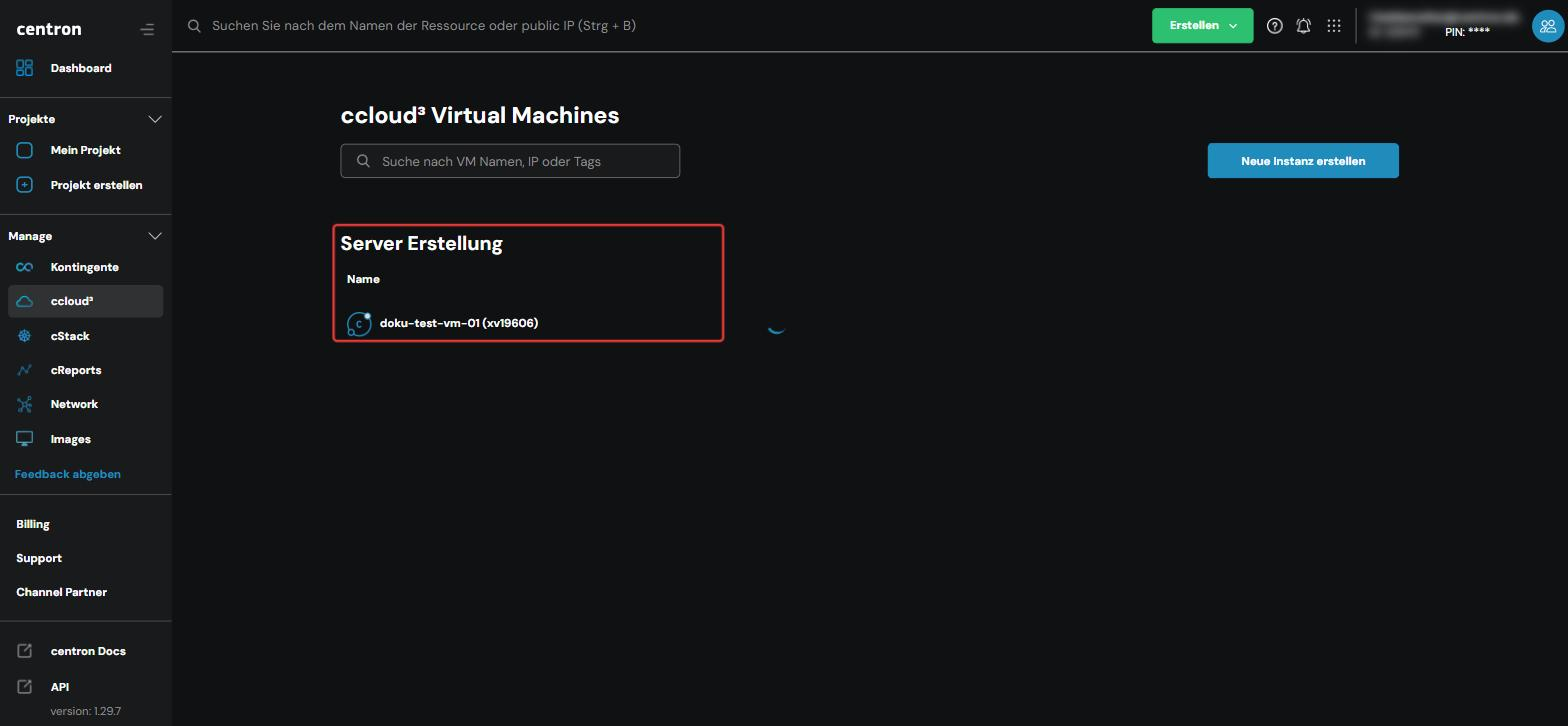Viewport: 1568px width, 726px height.
Task: Go to Billing page
Action: coord(33,524)
